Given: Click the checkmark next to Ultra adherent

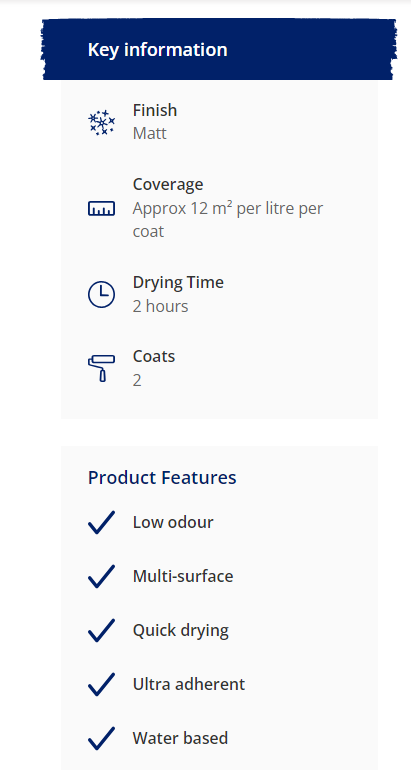Looking at the screenshot, I should pos(102,684).
